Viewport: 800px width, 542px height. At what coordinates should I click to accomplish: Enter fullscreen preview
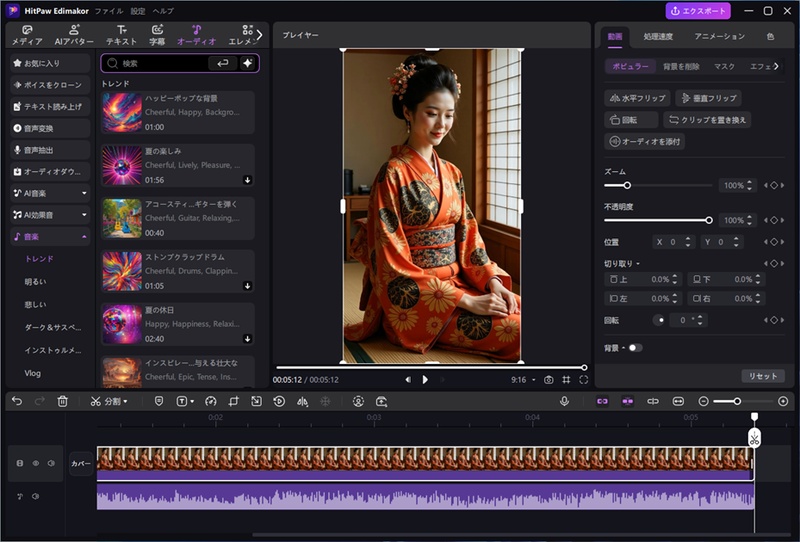coord(584,380)
